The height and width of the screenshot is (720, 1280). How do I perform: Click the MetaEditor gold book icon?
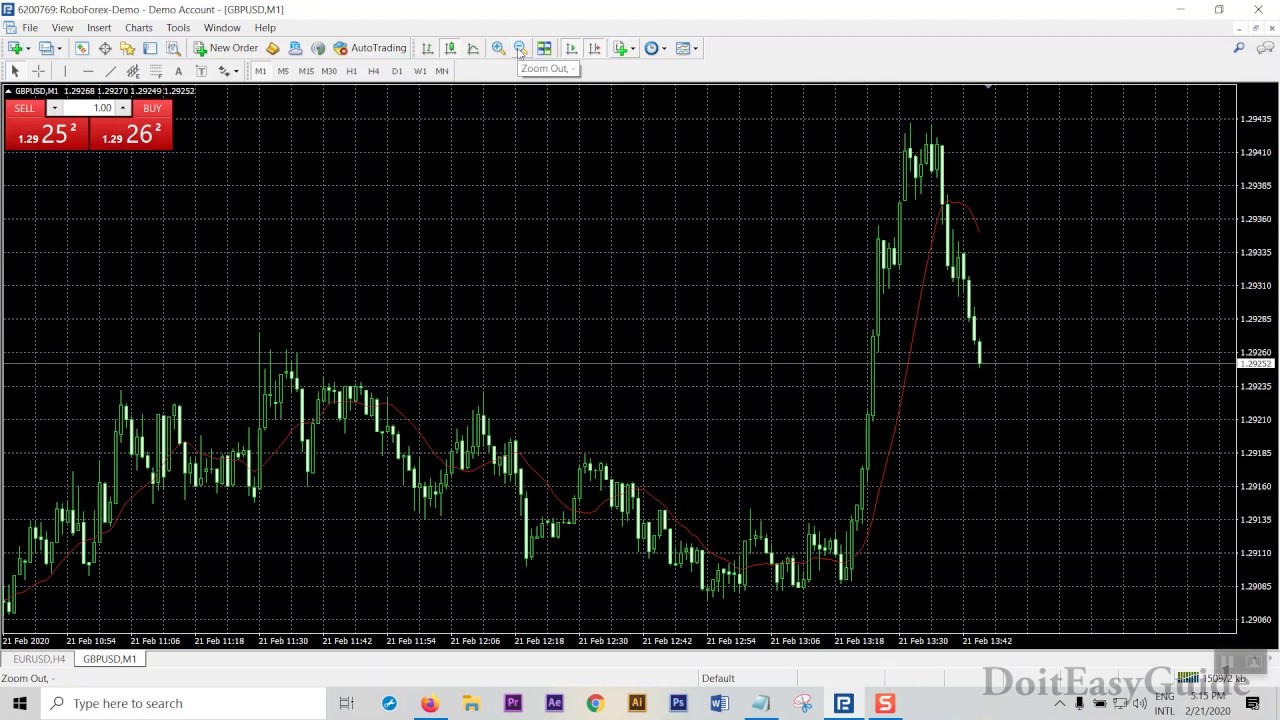pyautogui.click(x=272, y=48)
